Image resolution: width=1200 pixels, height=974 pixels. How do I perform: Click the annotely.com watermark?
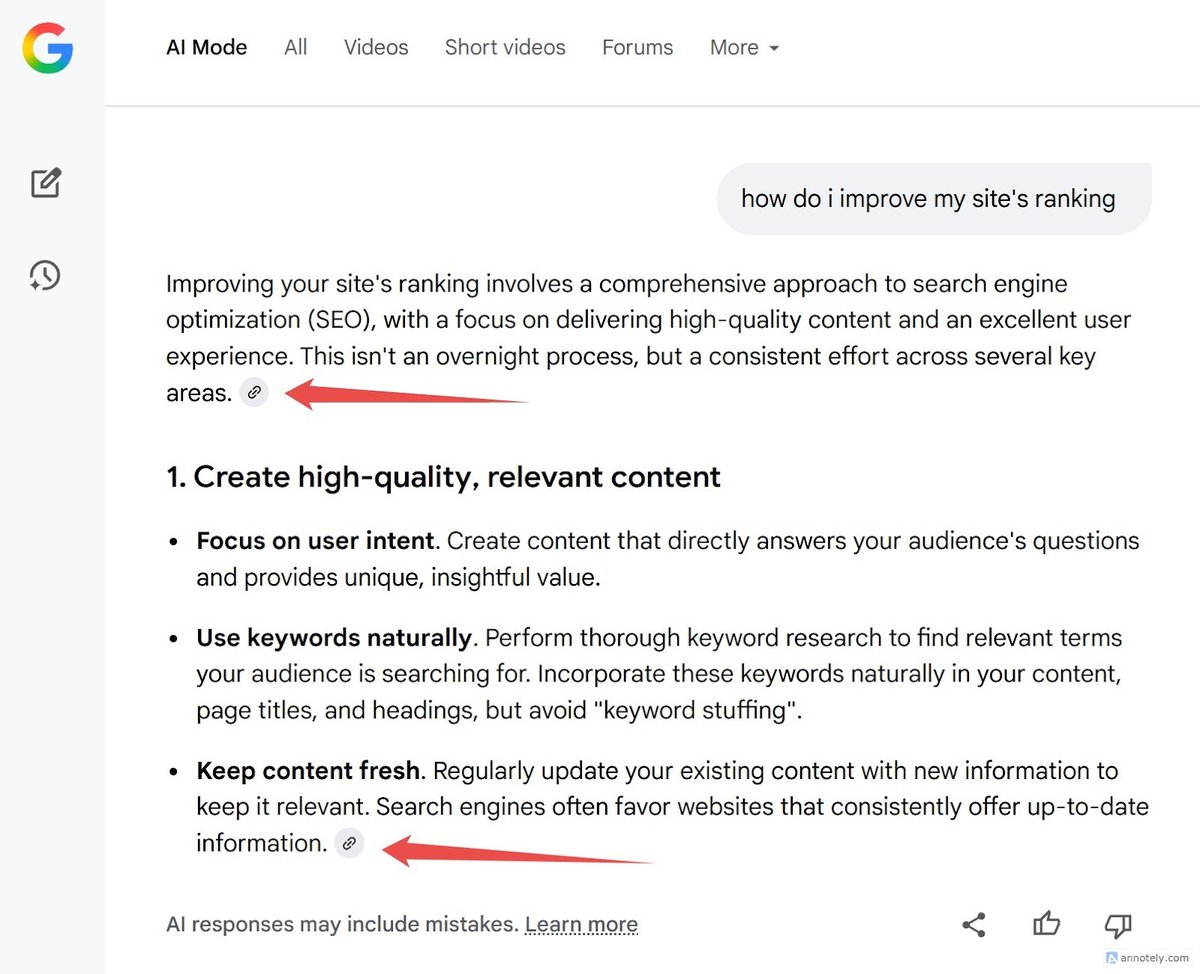pos(1150,957)
